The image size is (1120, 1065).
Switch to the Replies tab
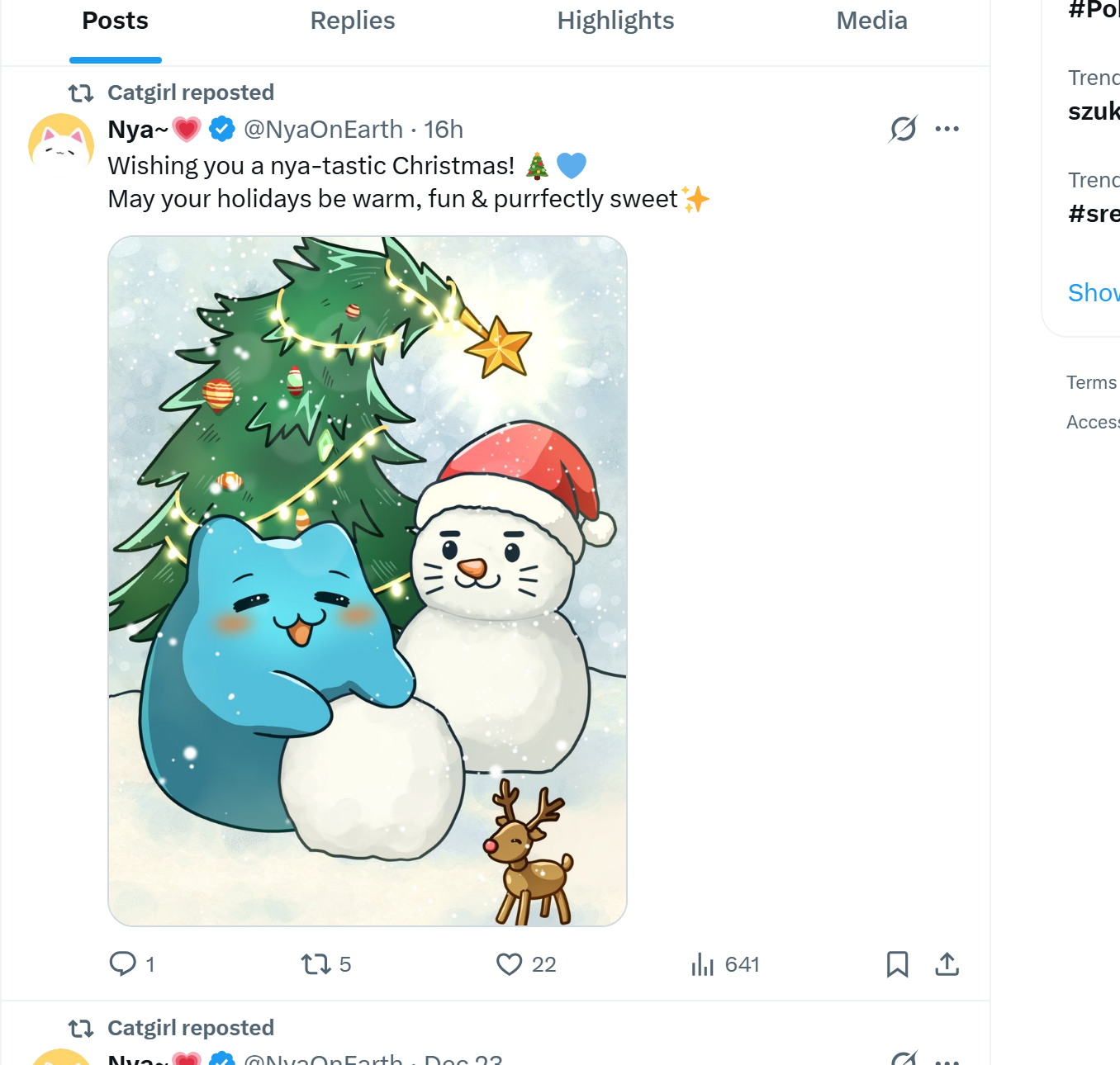pos(352,21)
